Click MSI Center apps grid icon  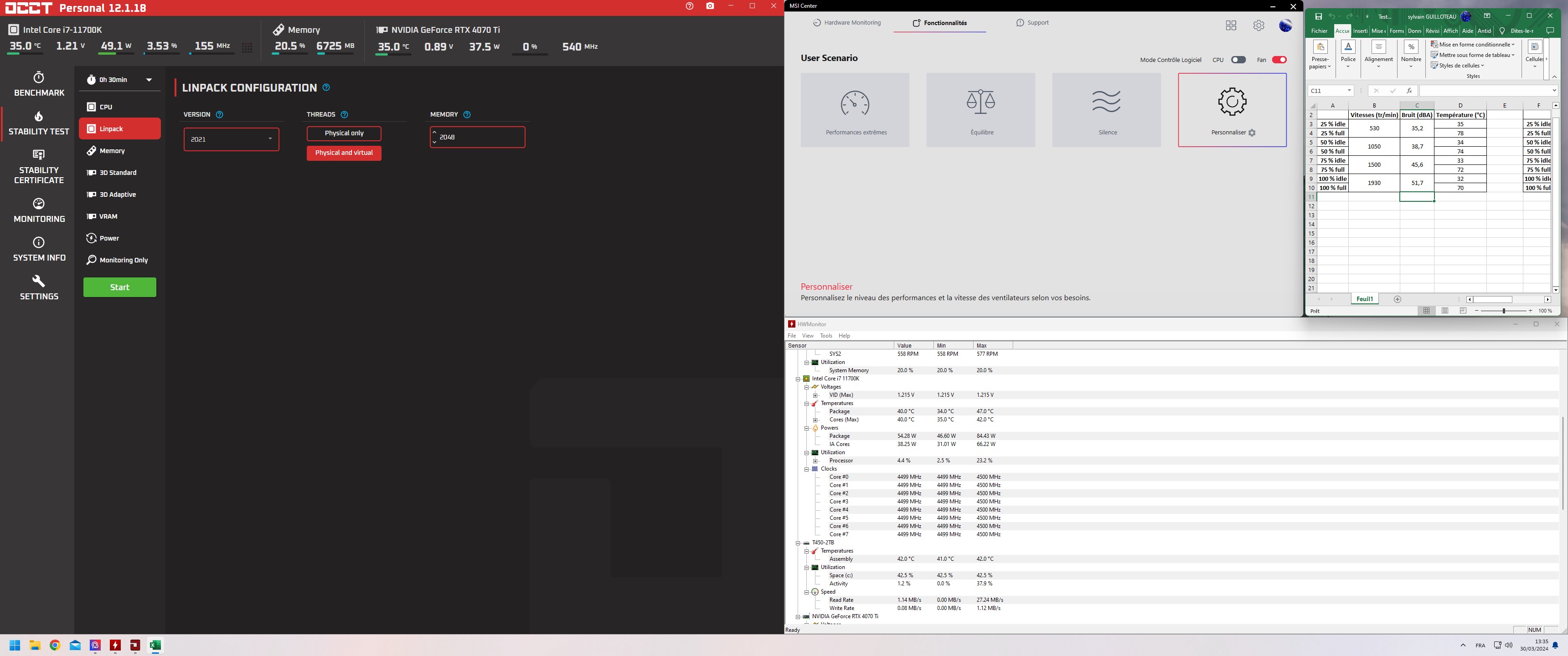1231,26
